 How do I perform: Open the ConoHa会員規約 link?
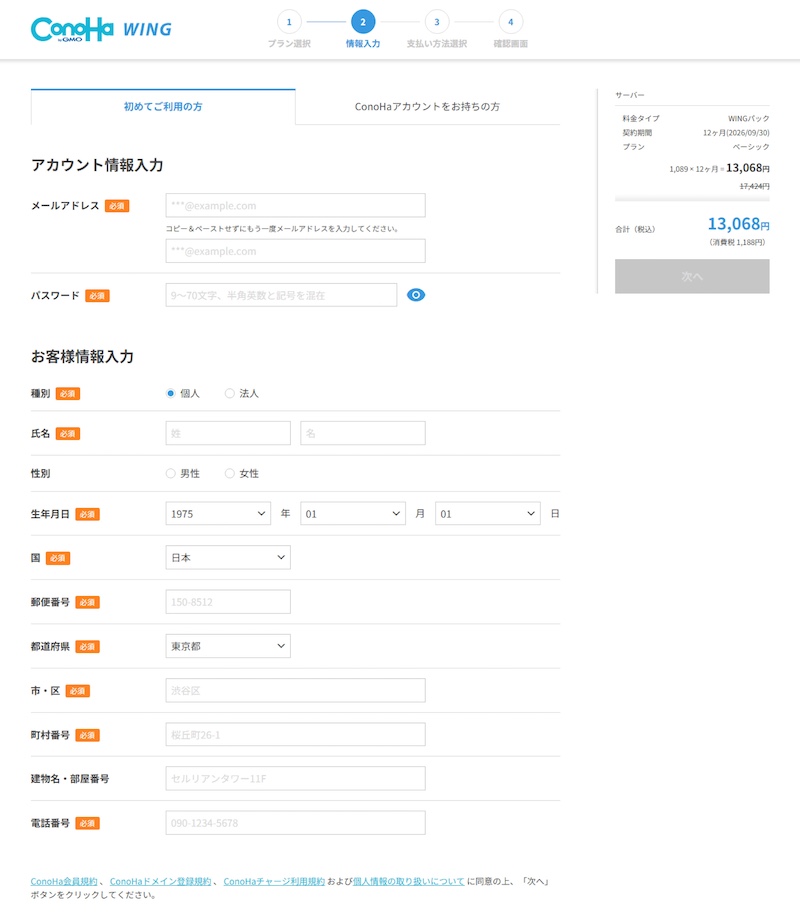coord(64,881)
